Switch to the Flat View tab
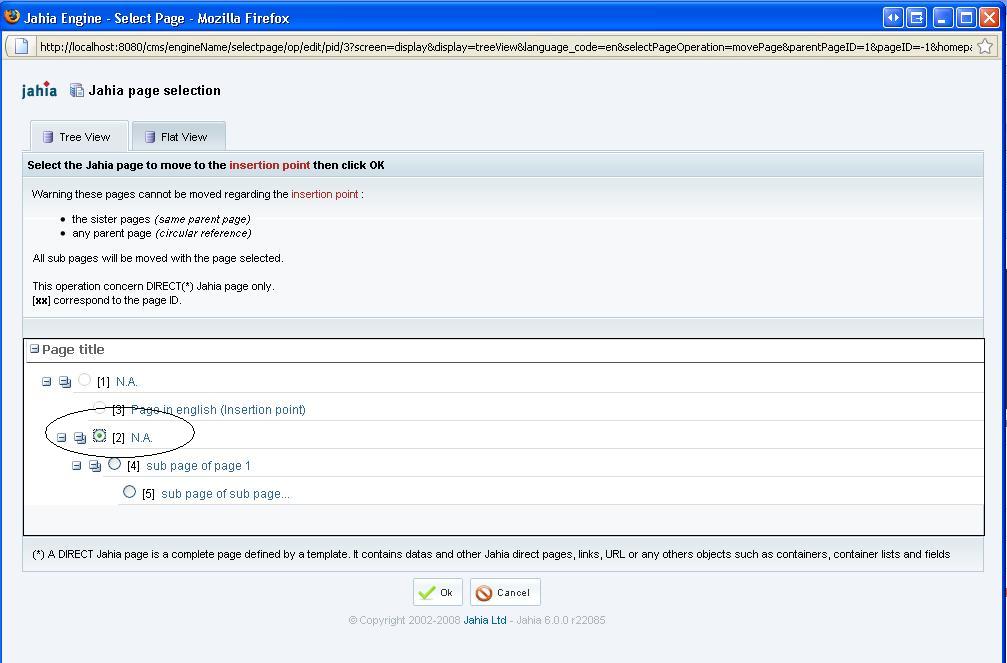 click(x=179, y=136)
